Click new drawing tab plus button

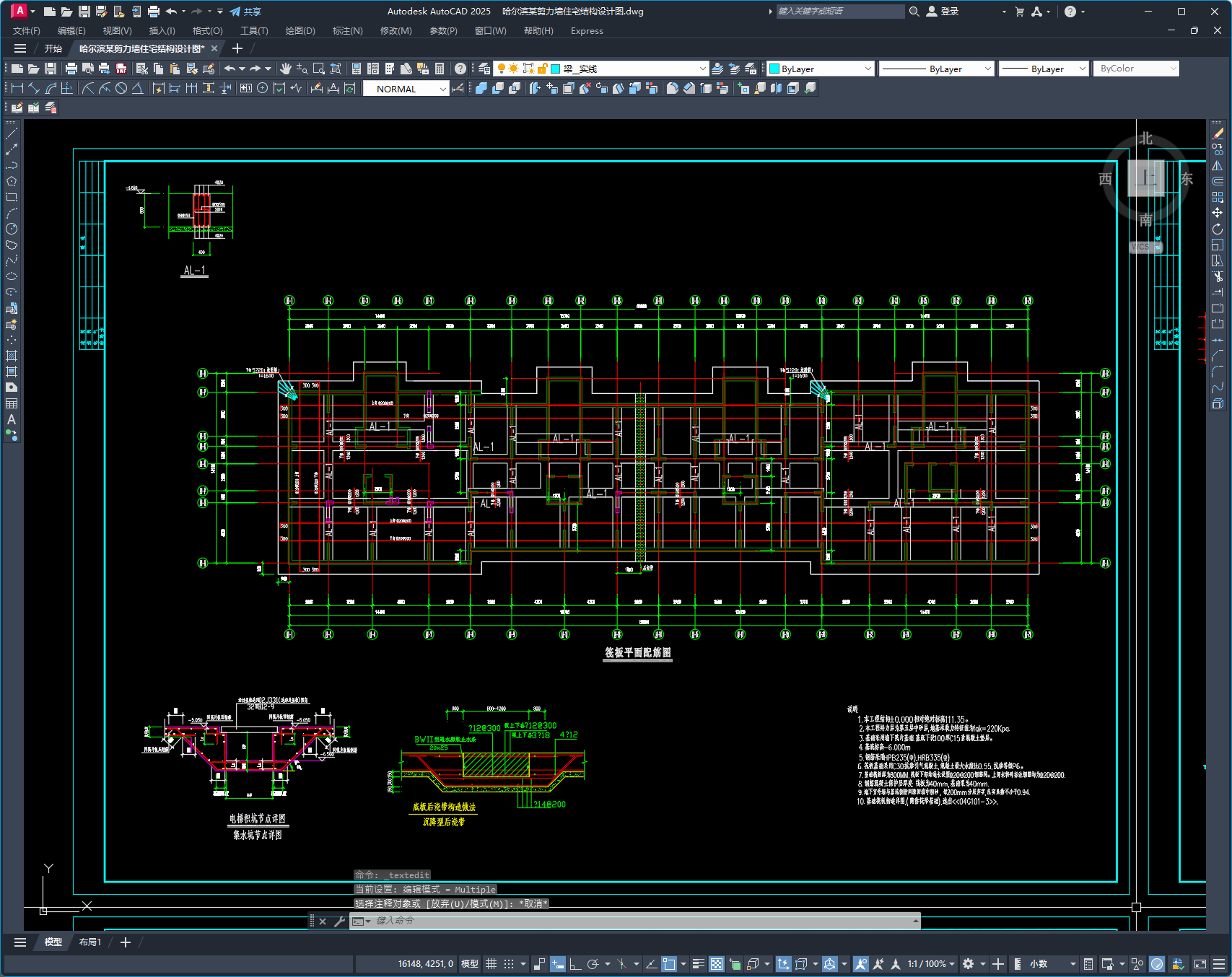(x=237, y=48)
